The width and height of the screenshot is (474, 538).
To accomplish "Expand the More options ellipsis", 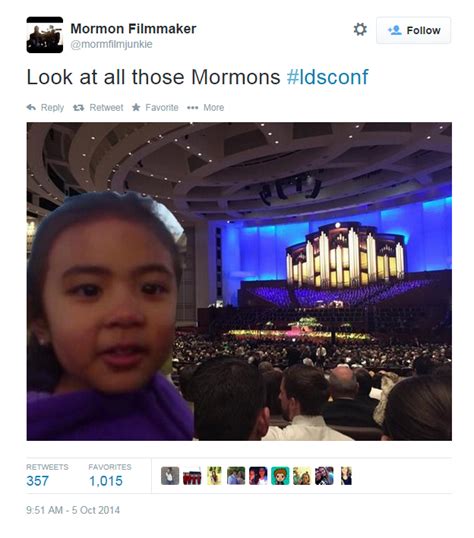I will click(193, 108).
